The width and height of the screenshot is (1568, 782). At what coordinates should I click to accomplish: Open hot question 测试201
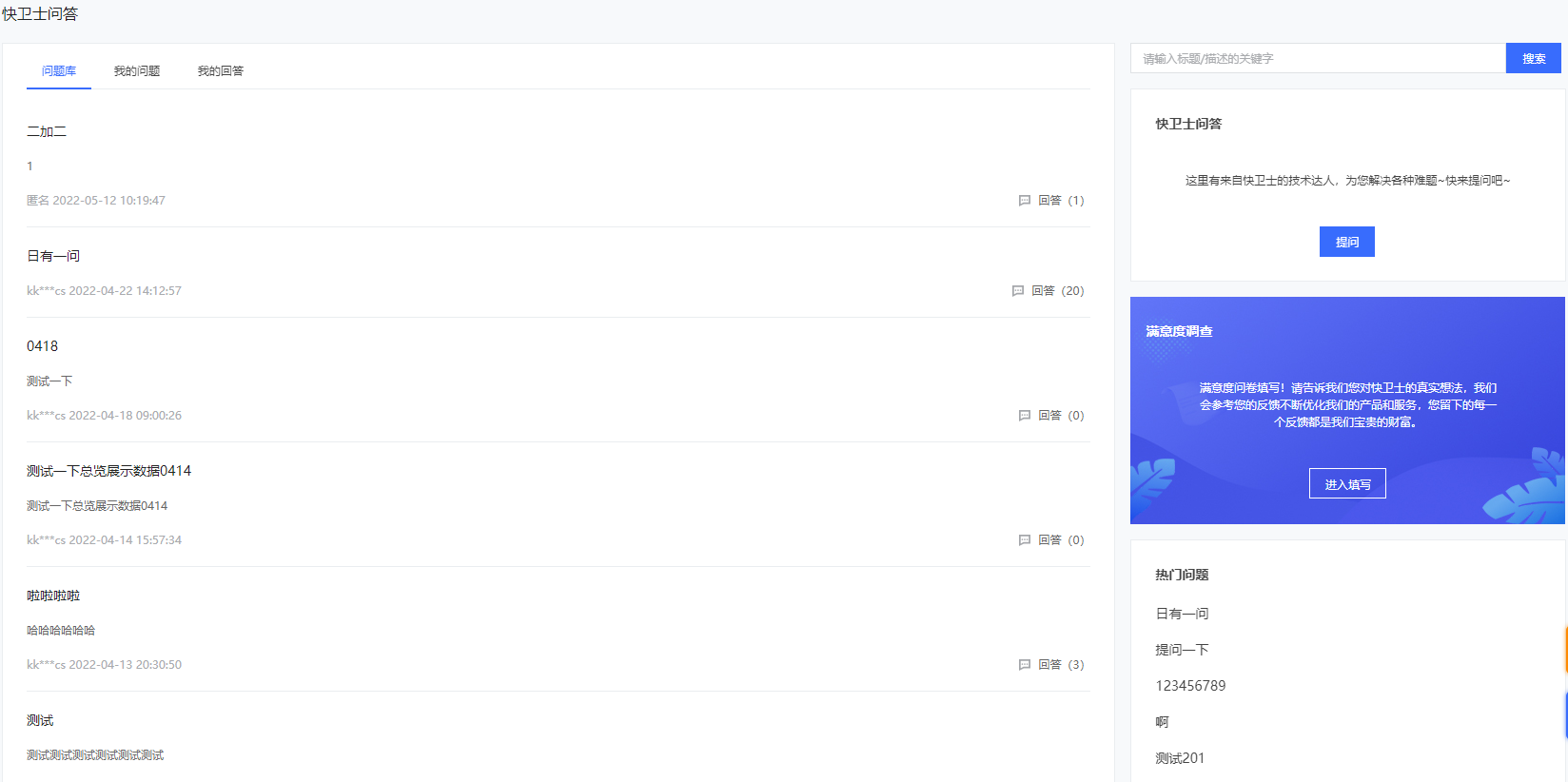(1180, 758)
